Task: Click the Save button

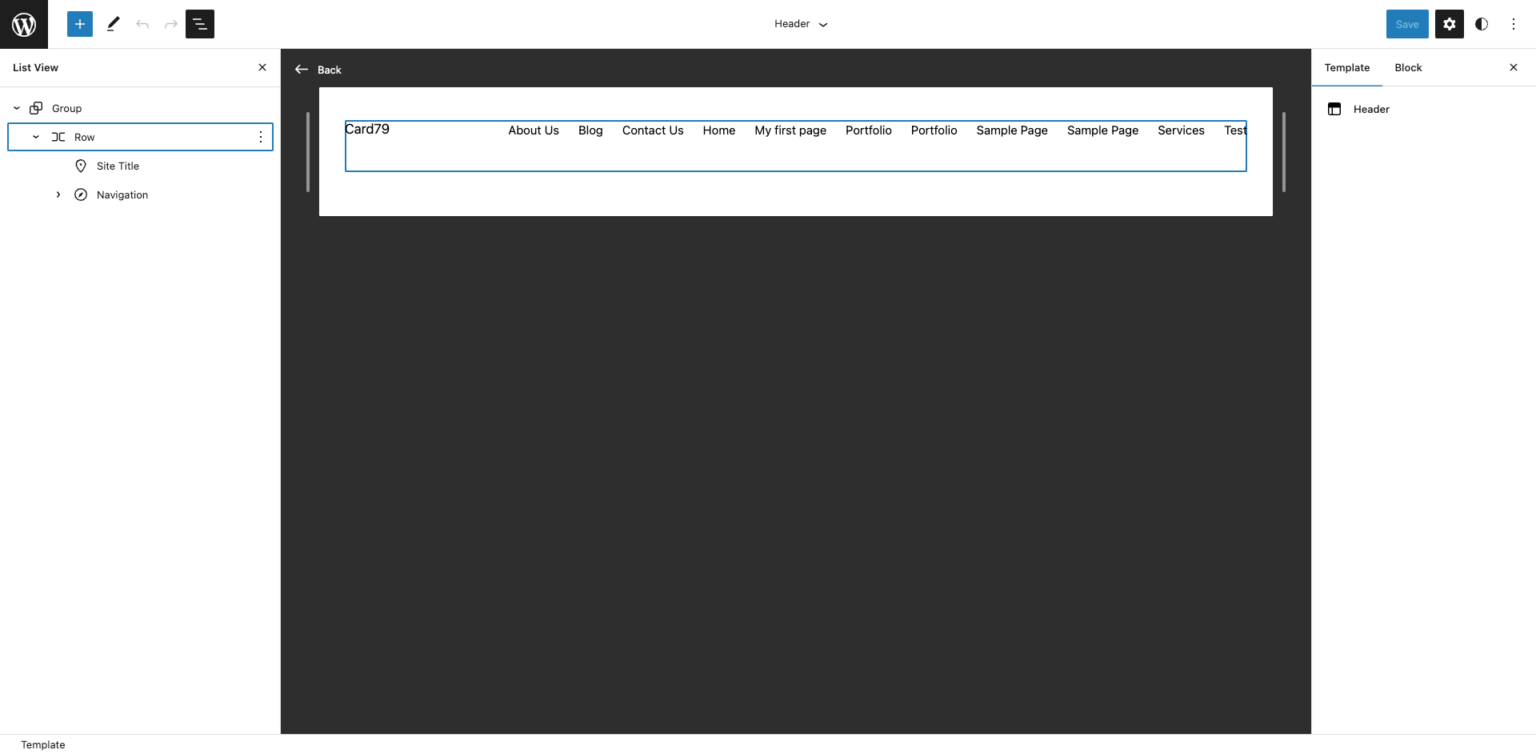Action: [x=1407, y=24]
